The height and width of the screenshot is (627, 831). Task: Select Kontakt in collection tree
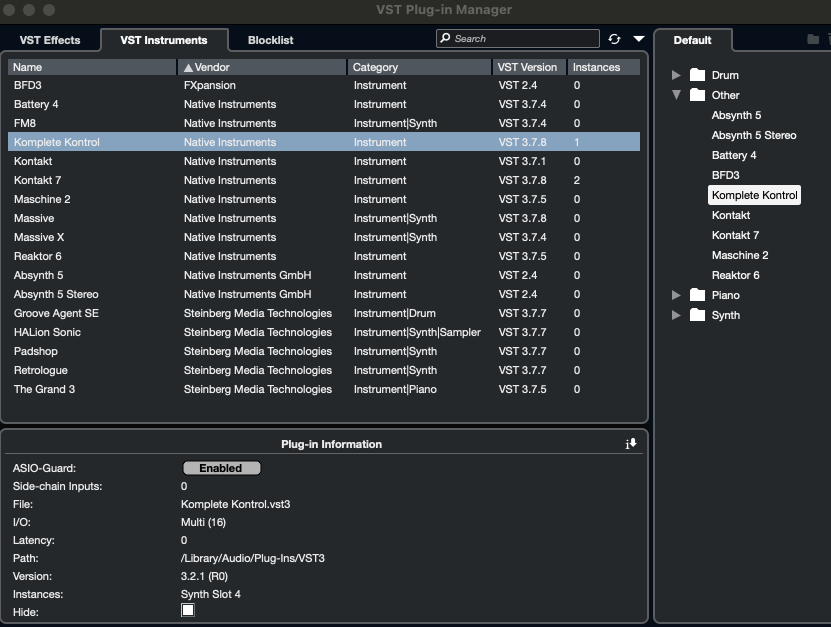point(730,215)
